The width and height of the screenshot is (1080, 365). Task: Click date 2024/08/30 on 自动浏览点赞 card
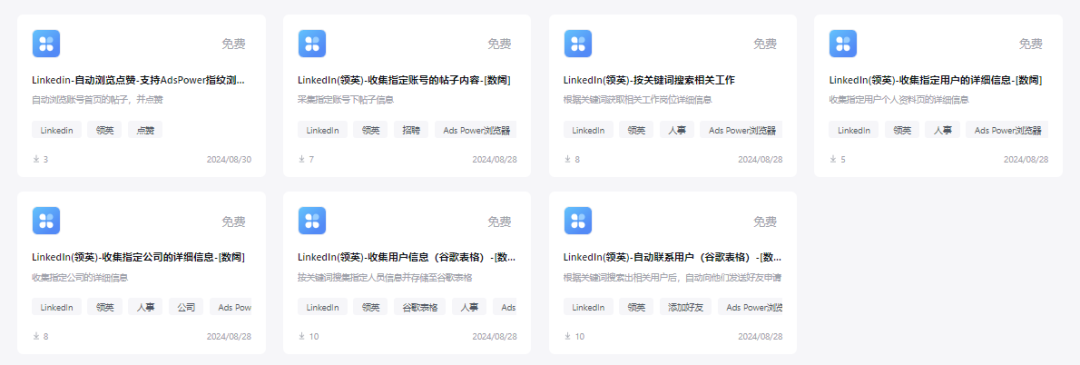pos(229,159)
